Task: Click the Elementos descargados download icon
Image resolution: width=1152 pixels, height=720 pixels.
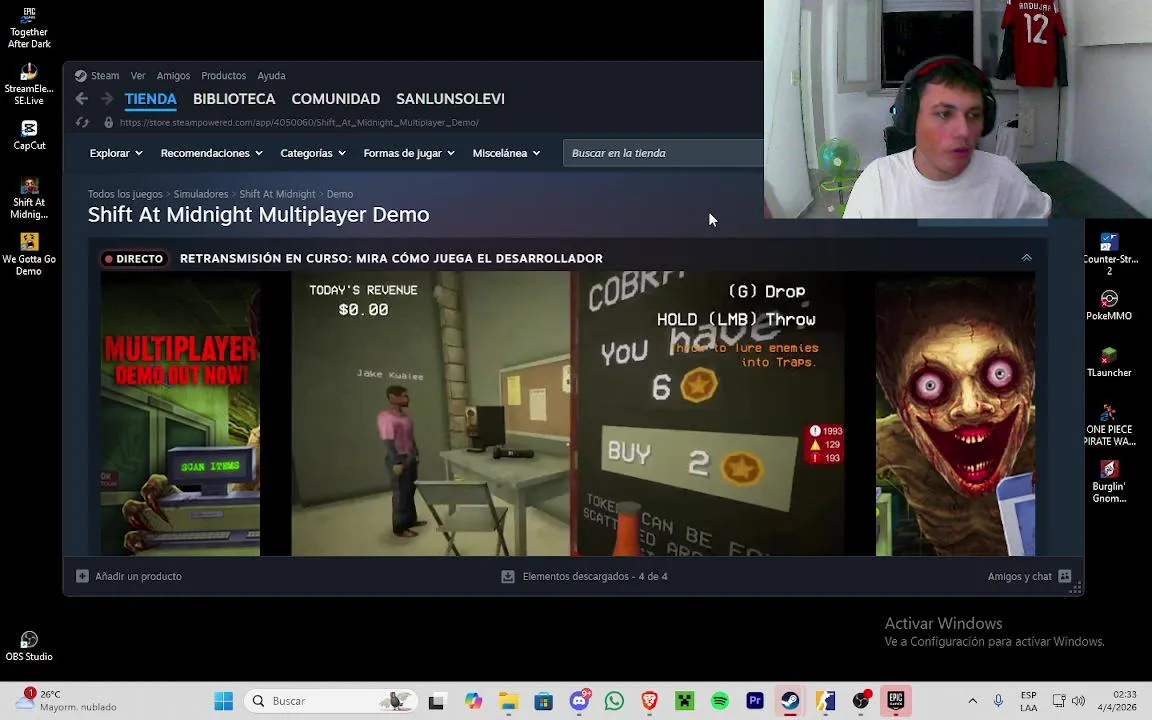Action: pos(508,577)
